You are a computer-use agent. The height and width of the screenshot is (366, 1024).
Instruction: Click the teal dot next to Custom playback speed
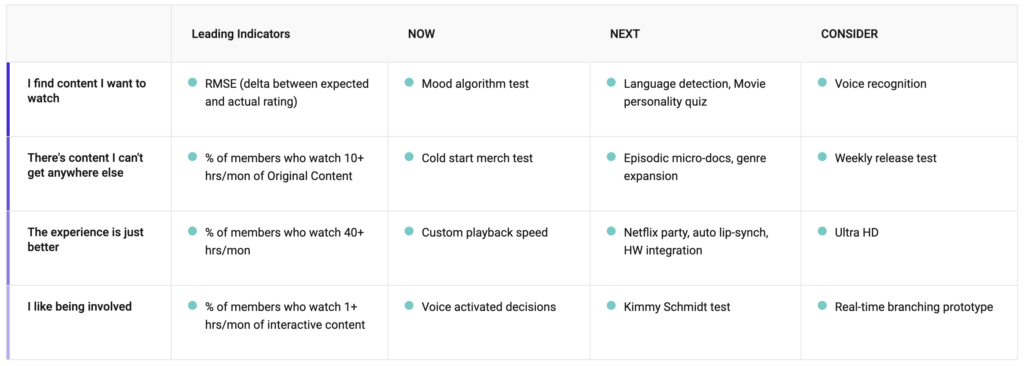point(409,231)
